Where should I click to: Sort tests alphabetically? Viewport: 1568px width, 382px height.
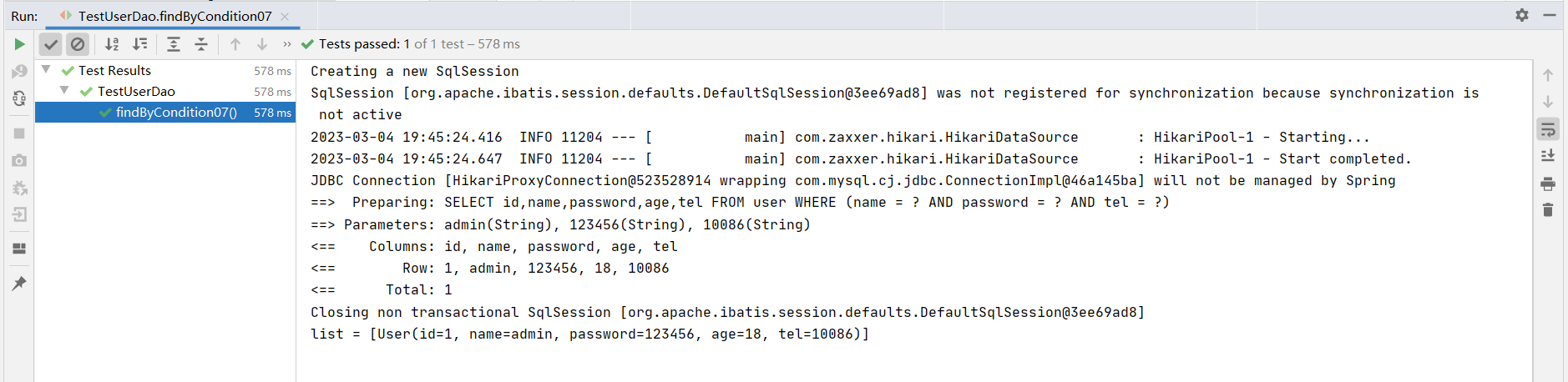(x=112, y=44)
